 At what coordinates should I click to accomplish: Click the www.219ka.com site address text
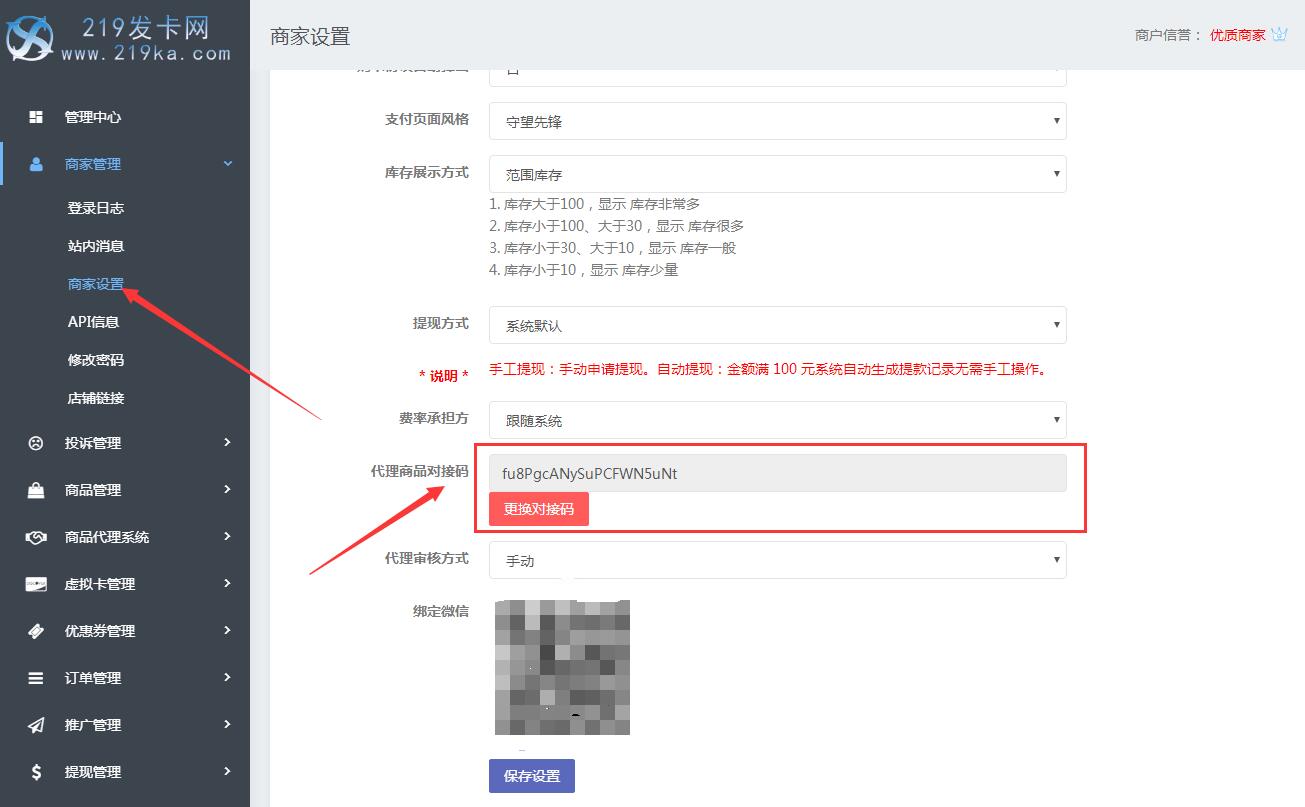click(x=146, y=54)
